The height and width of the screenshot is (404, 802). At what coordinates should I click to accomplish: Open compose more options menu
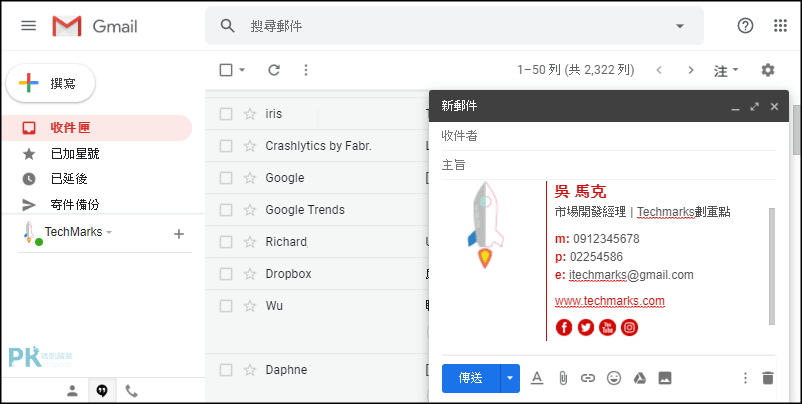coord(745,378)
